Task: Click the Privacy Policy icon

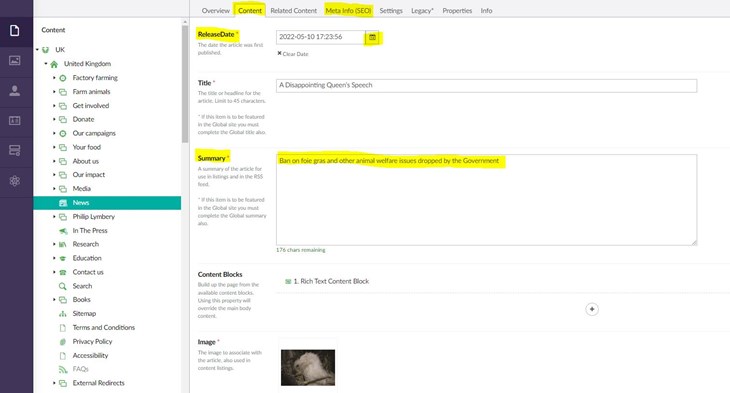Action: click(62, 342)
